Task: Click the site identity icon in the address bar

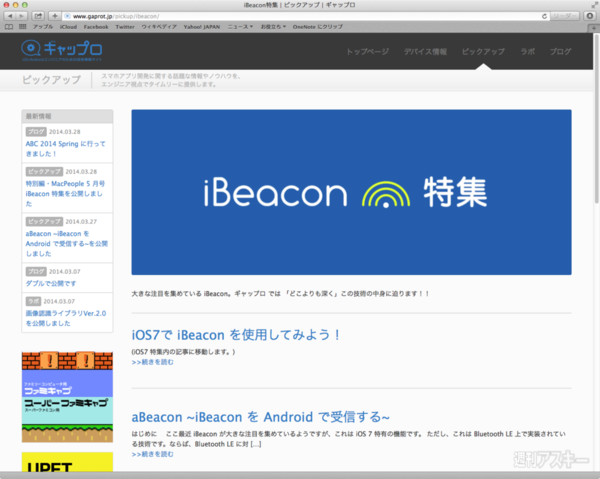Action: point(67,16)
